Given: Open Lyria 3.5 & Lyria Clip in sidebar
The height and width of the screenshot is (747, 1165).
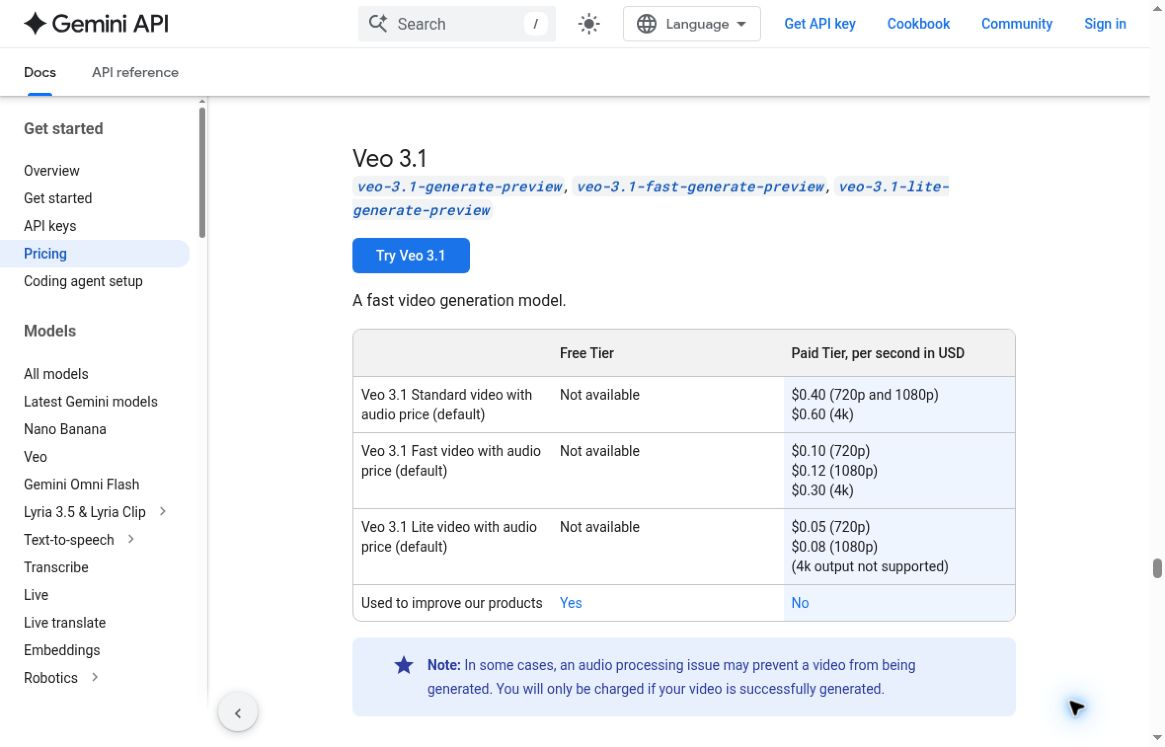Looking at the screenshot, I should tap(85, 512).
